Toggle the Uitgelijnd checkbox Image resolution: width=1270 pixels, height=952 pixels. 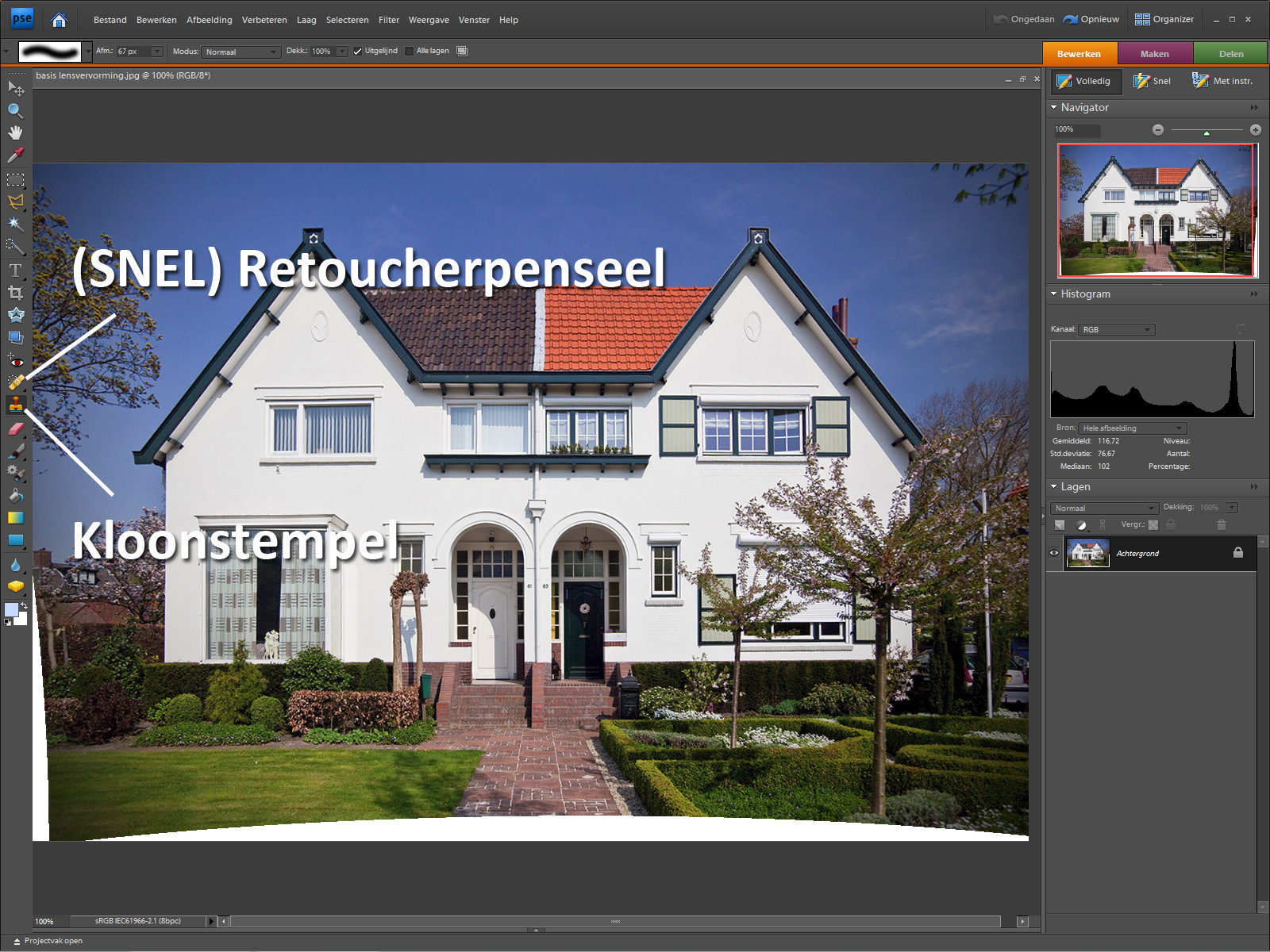tap(357, 52)
